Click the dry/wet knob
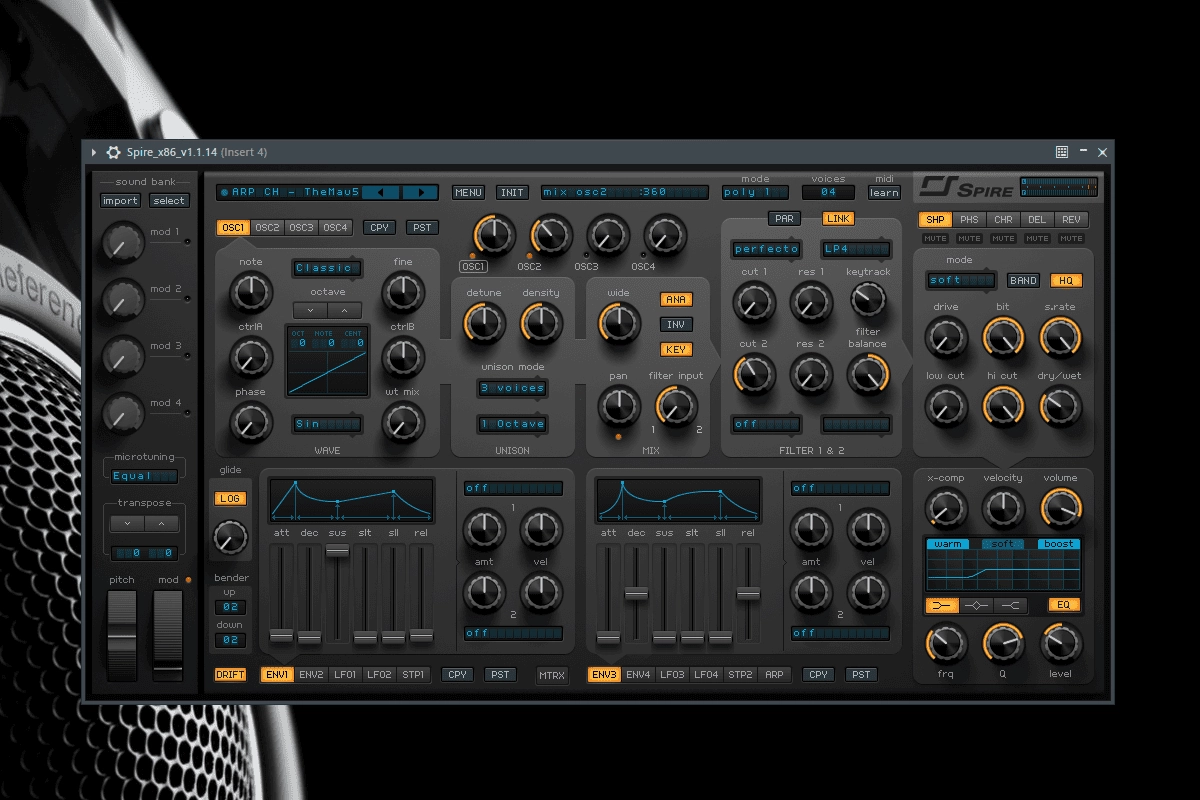This screenshot has width=1200, height=800. tap(1060, 406)
